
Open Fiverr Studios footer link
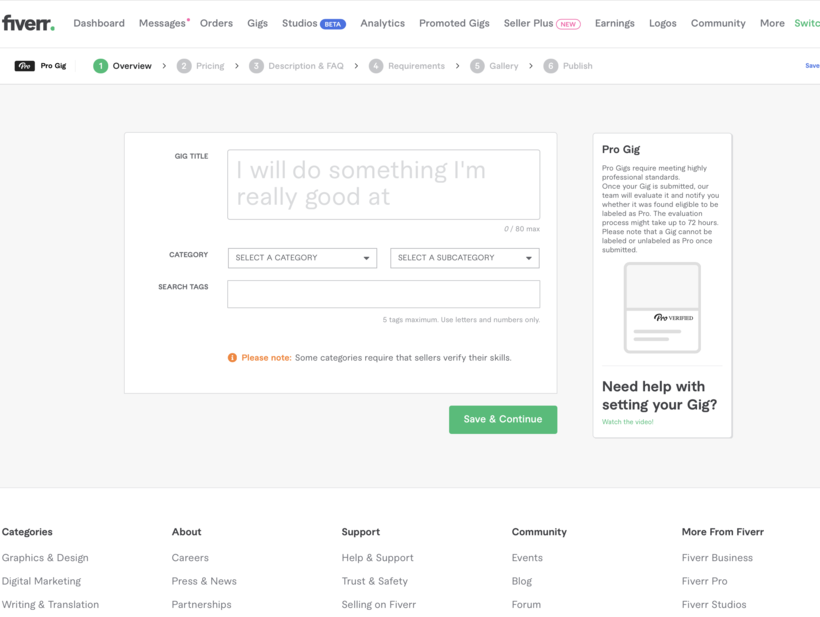point(714,604)
